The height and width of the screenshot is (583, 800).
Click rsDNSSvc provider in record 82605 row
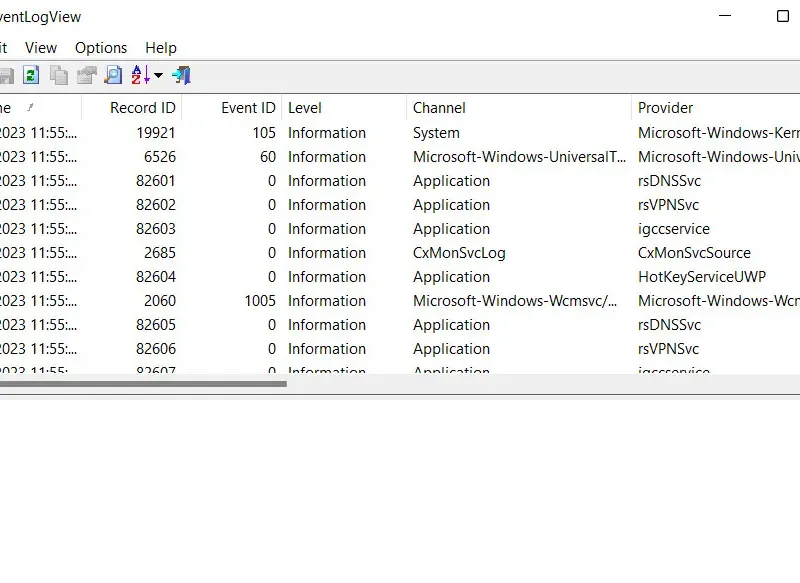point(669,324)
